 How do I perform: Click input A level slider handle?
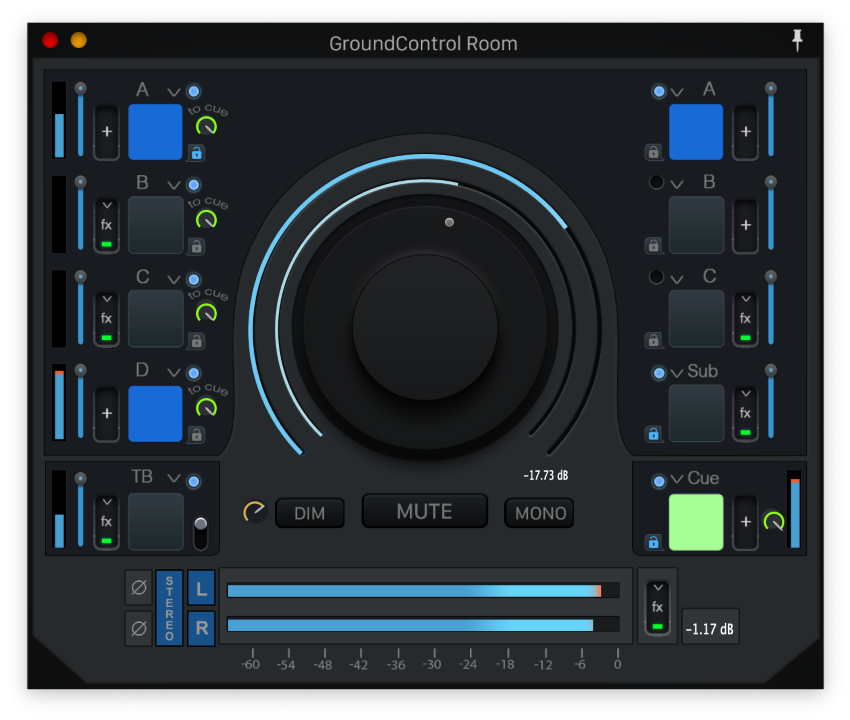pyautogui.click(x=80, y=88)
